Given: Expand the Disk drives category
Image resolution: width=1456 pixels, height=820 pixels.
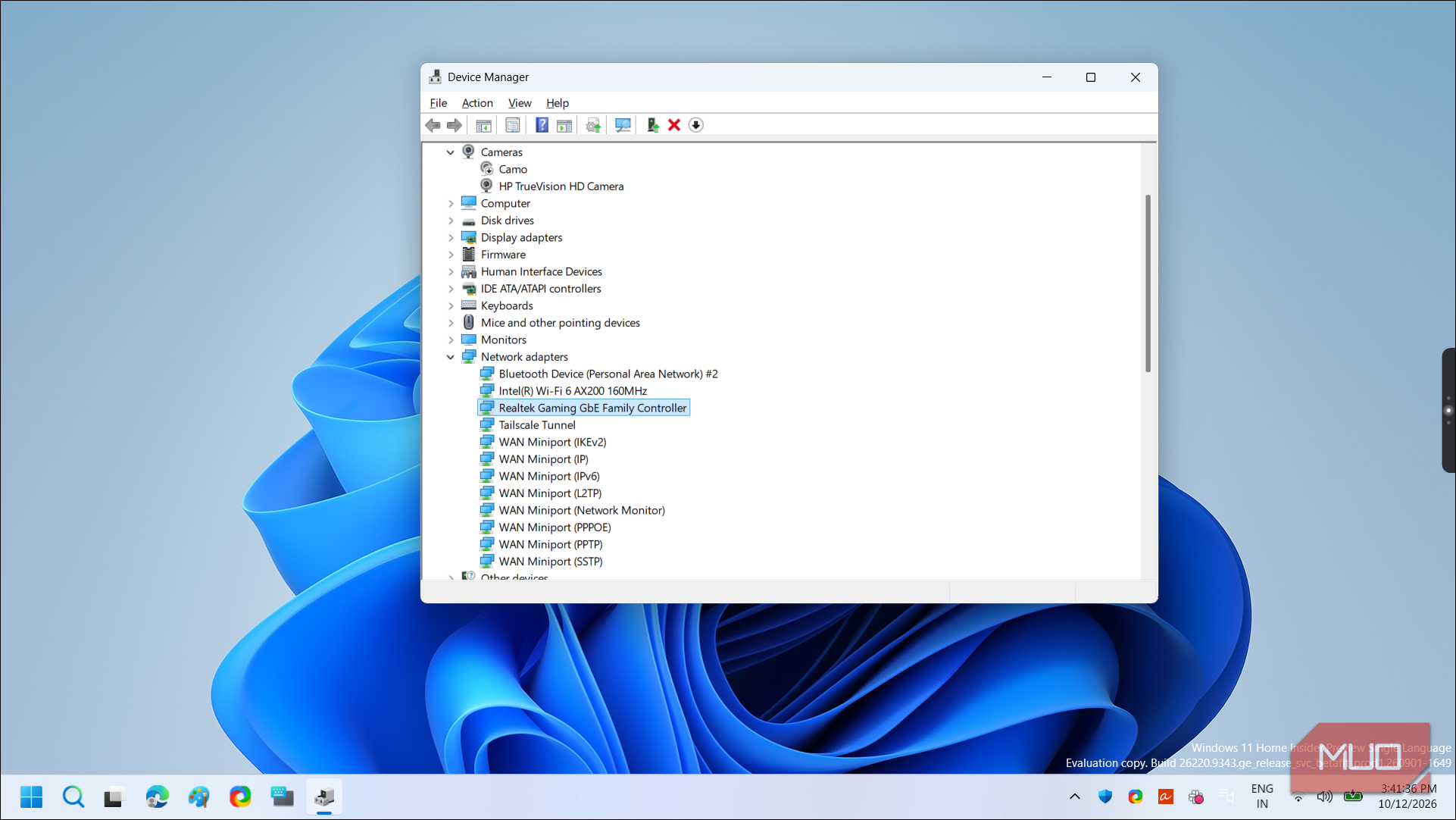Looking at the screenshot, I should (x=451, y=221).
